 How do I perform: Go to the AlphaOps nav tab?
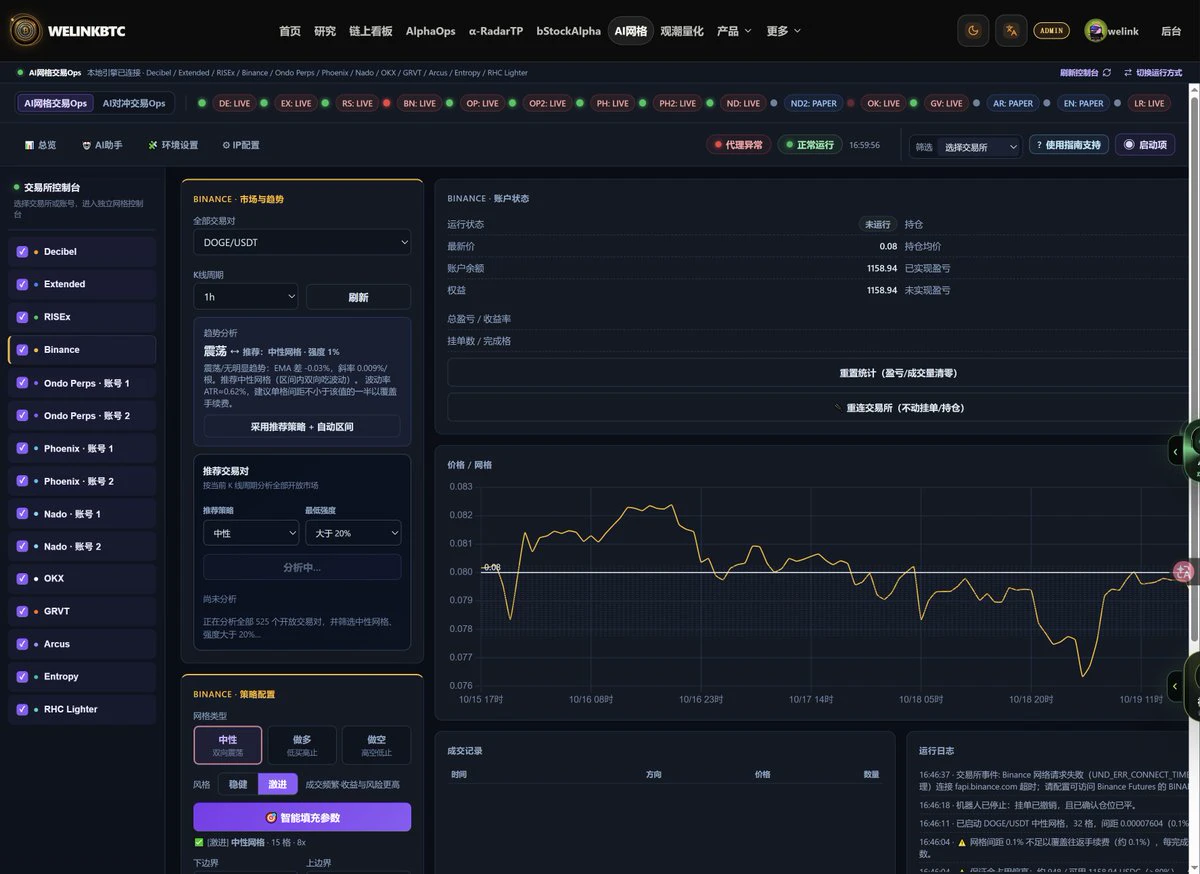pos(431,31)
